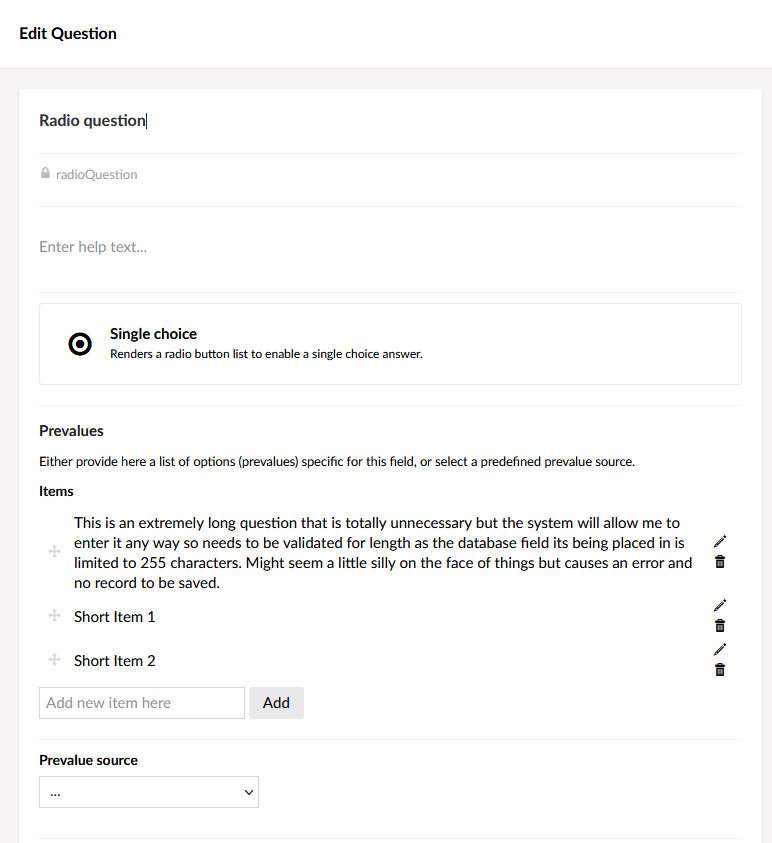Click the Add button to add a prevalue
This screenshot has width=772, height=843.
click(x=276, y=703)
